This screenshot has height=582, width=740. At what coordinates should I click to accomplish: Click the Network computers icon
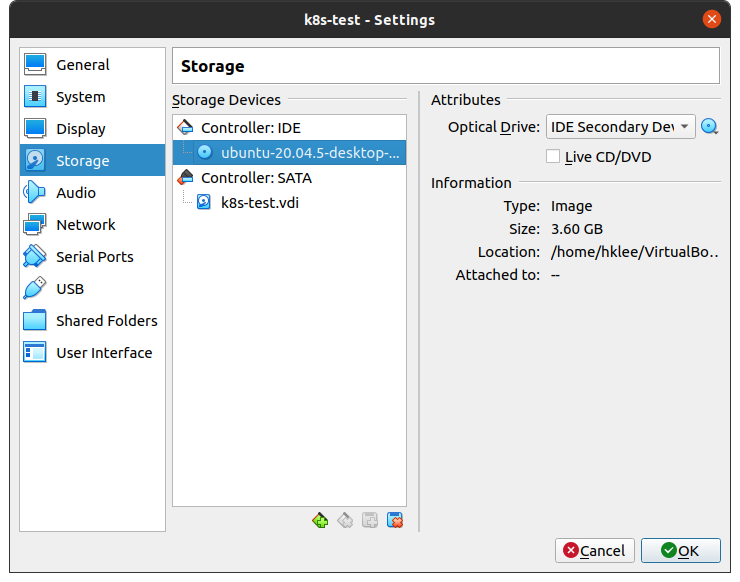tap(35, 224)
